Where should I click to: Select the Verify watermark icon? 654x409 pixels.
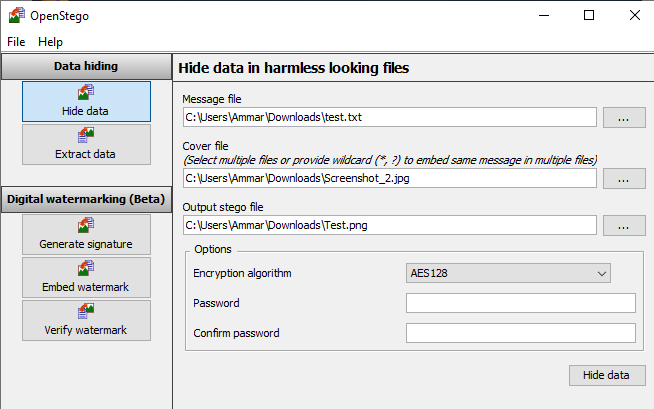(x=86, y=311)
